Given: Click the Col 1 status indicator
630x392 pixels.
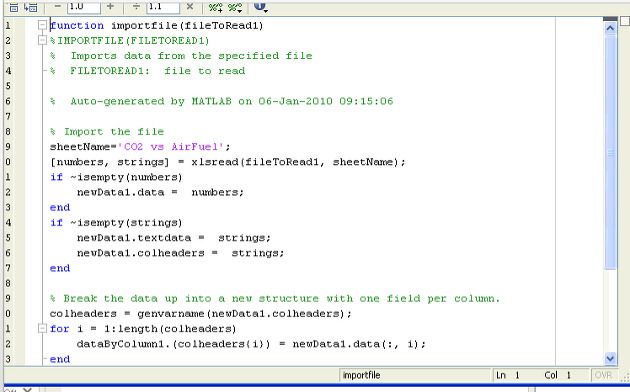Looking at the screenshot, I should point(557,375).
